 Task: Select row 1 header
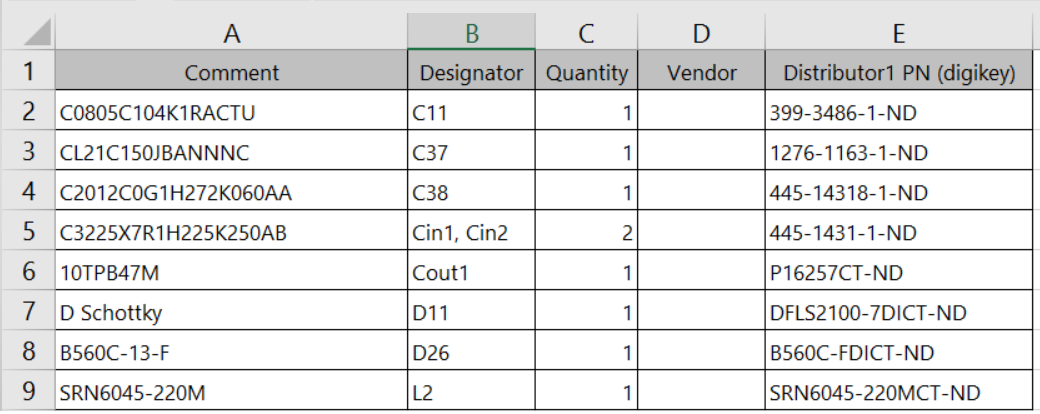pyautogui.click(x=28, y=72)
